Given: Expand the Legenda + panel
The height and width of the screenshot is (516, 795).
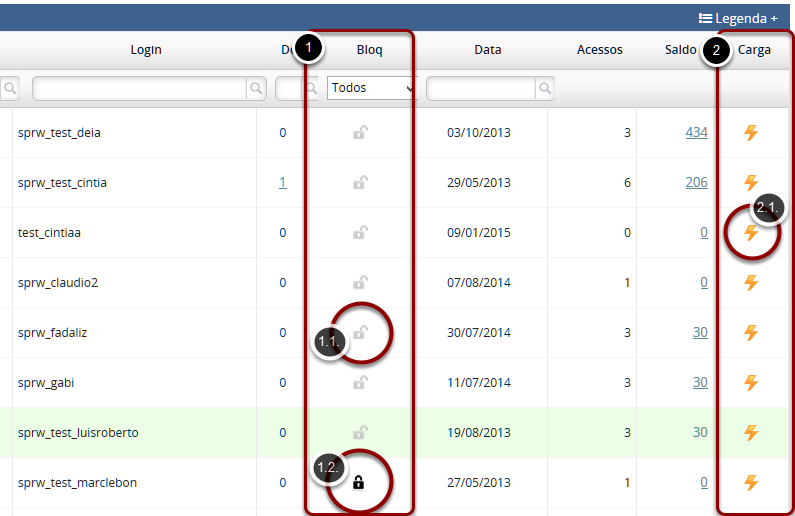Looking at the screenshot, I should (737, 18).
